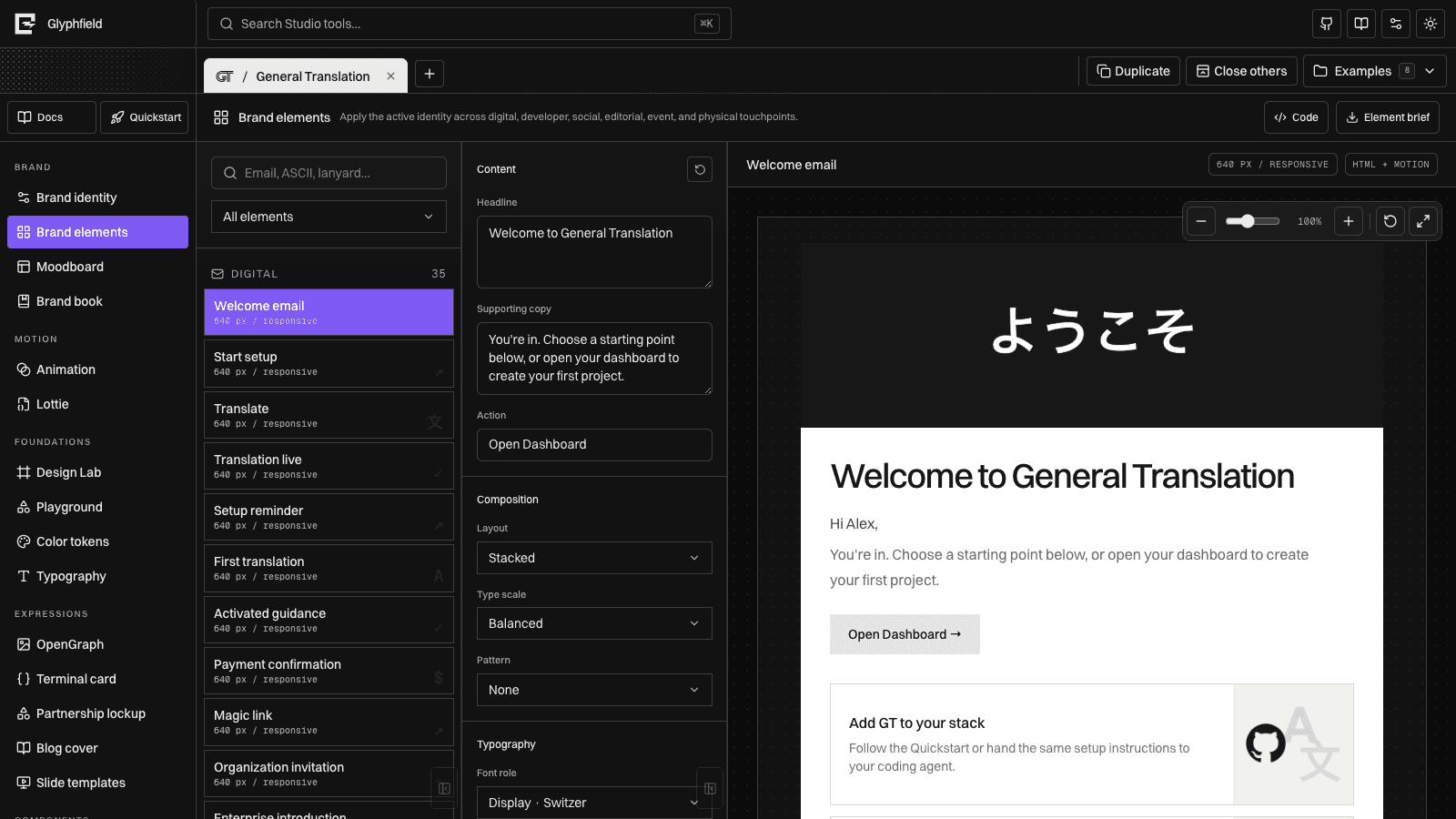This screenshot has height=819, width=1456.
Task: Select Brand elements in sidebar
Action: tap(97, 232)
